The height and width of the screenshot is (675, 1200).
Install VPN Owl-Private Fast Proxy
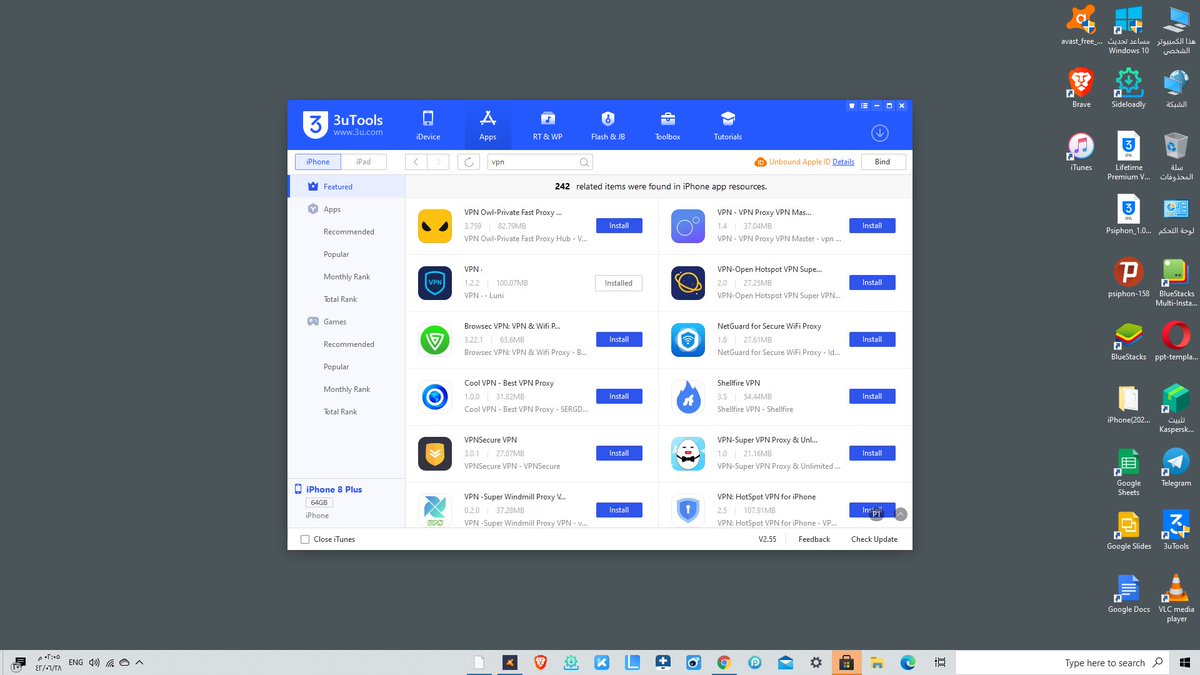[x=619, y=226]
